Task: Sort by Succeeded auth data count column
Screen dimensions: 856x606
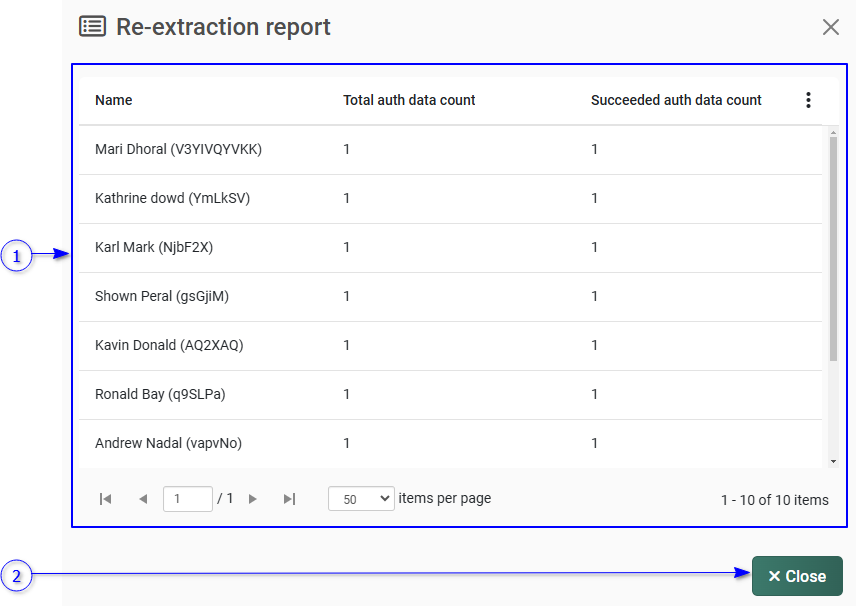Action: [x=676, y=100]
